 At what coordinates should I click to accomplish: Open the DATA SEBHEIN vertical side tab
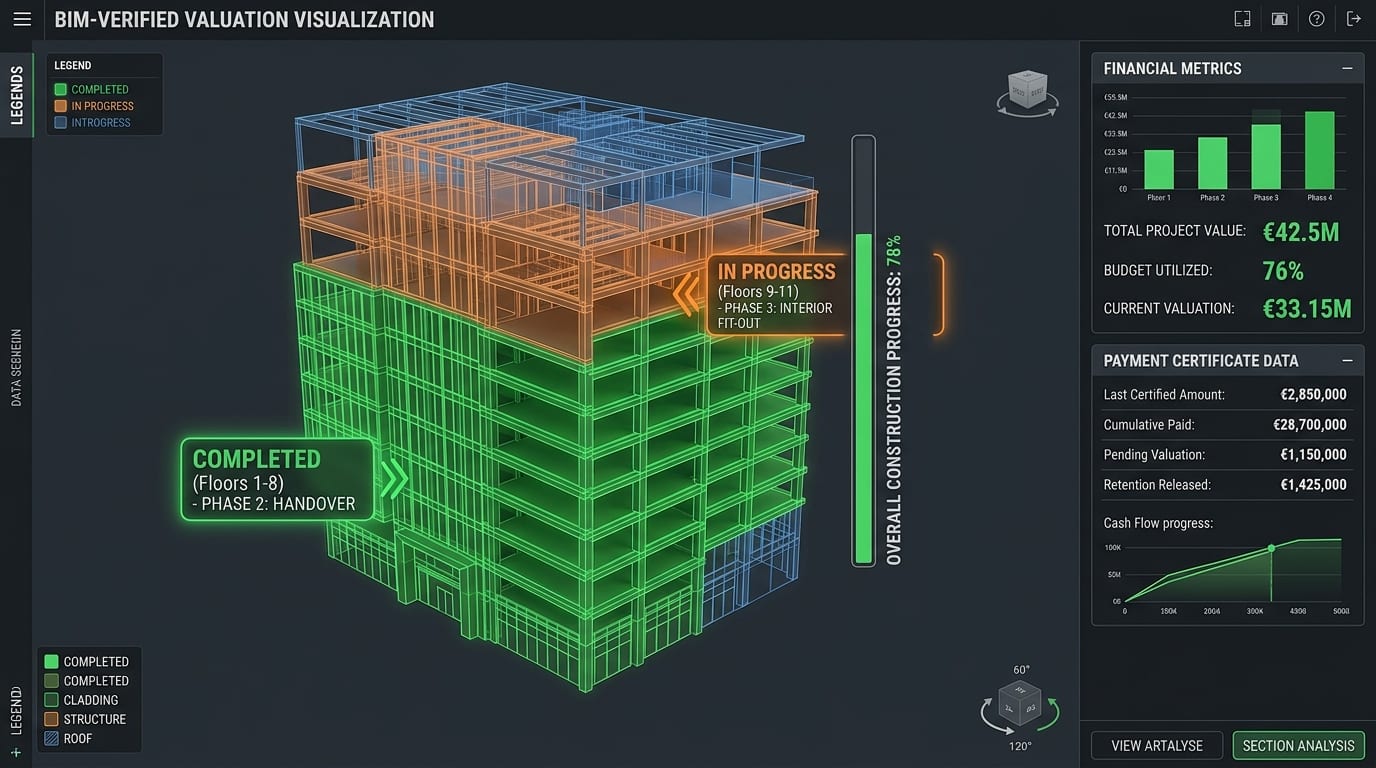(x=16, y=367)
